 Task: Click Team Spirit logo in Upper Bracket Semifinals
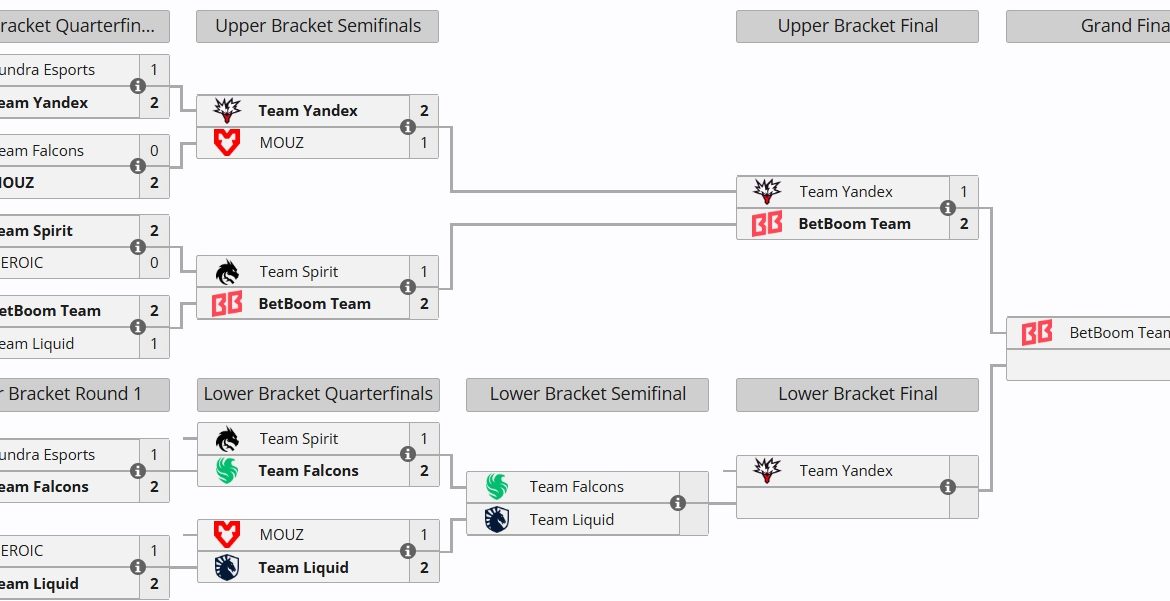tap(228, 271)
